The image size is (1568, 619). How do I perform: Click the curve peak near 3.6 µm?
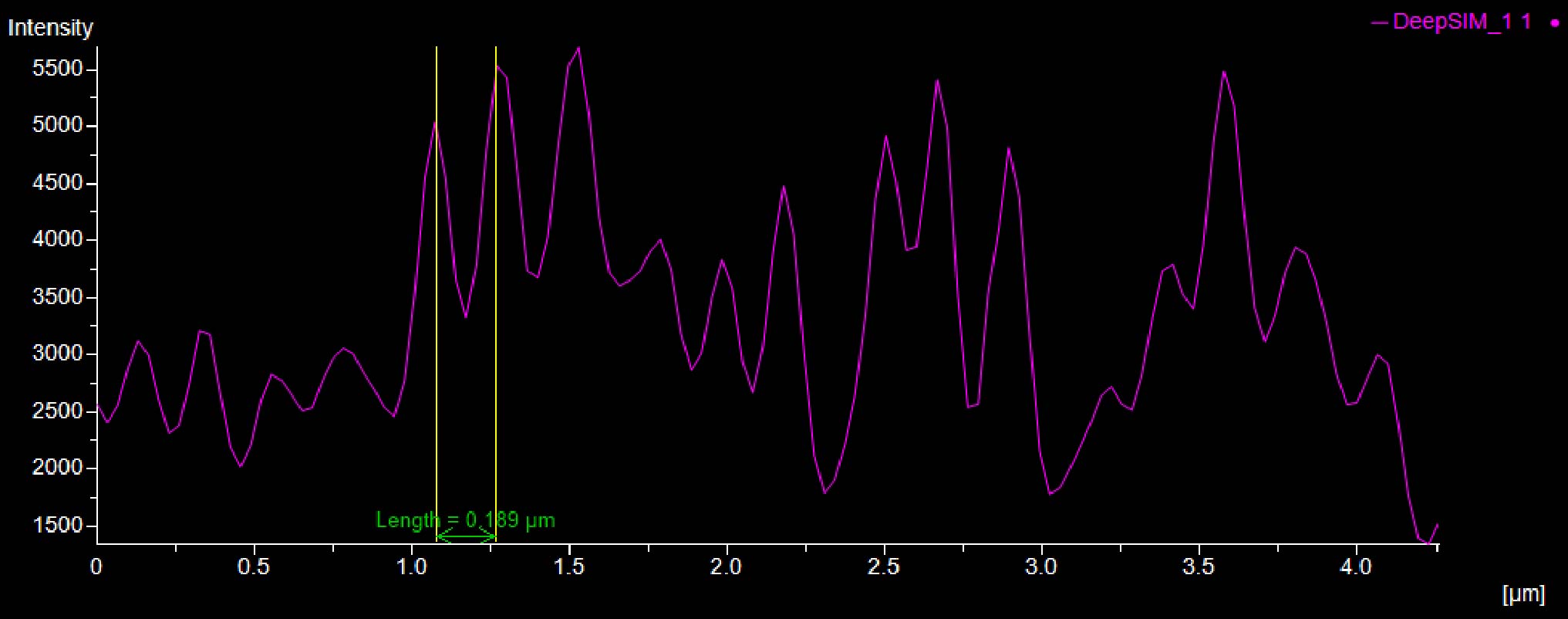pyautogui.click(x=1223, y=73)
